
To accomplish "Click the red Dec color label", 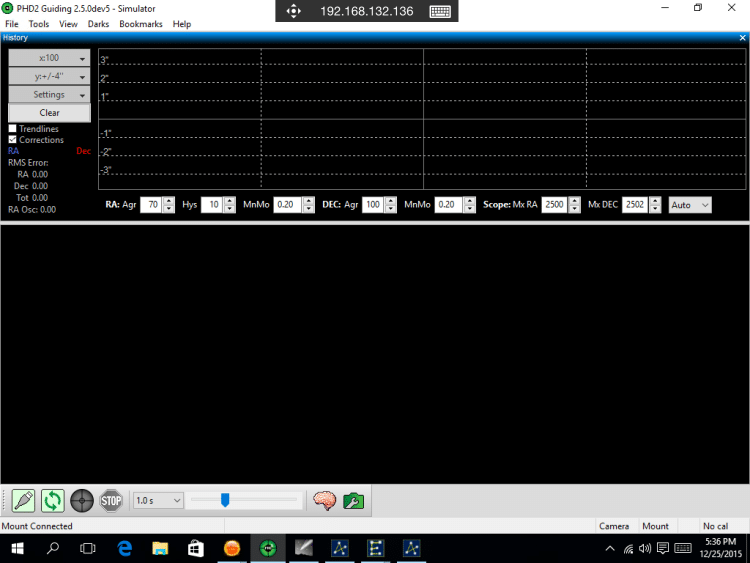I will (83, 151).
